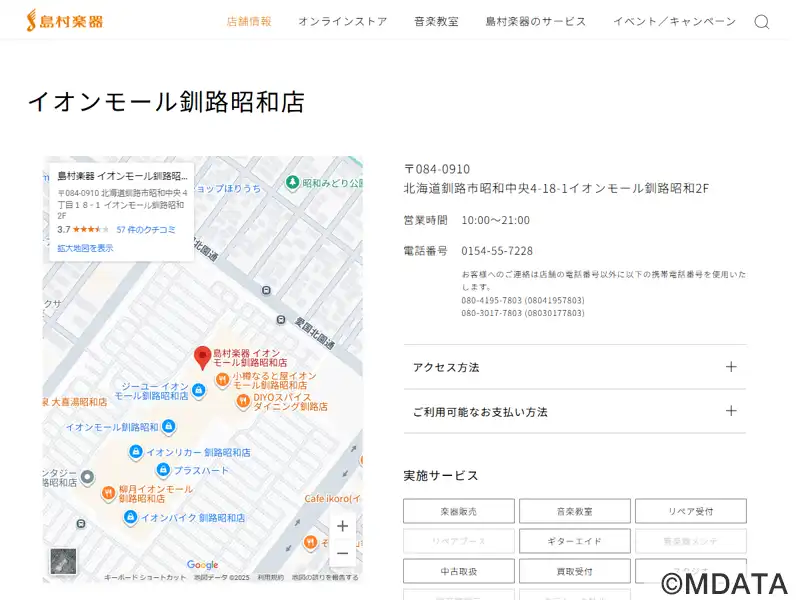Go to 音楽教室 in navigation
This screenshot has height=600, width=800.
[x=436, y=21]
